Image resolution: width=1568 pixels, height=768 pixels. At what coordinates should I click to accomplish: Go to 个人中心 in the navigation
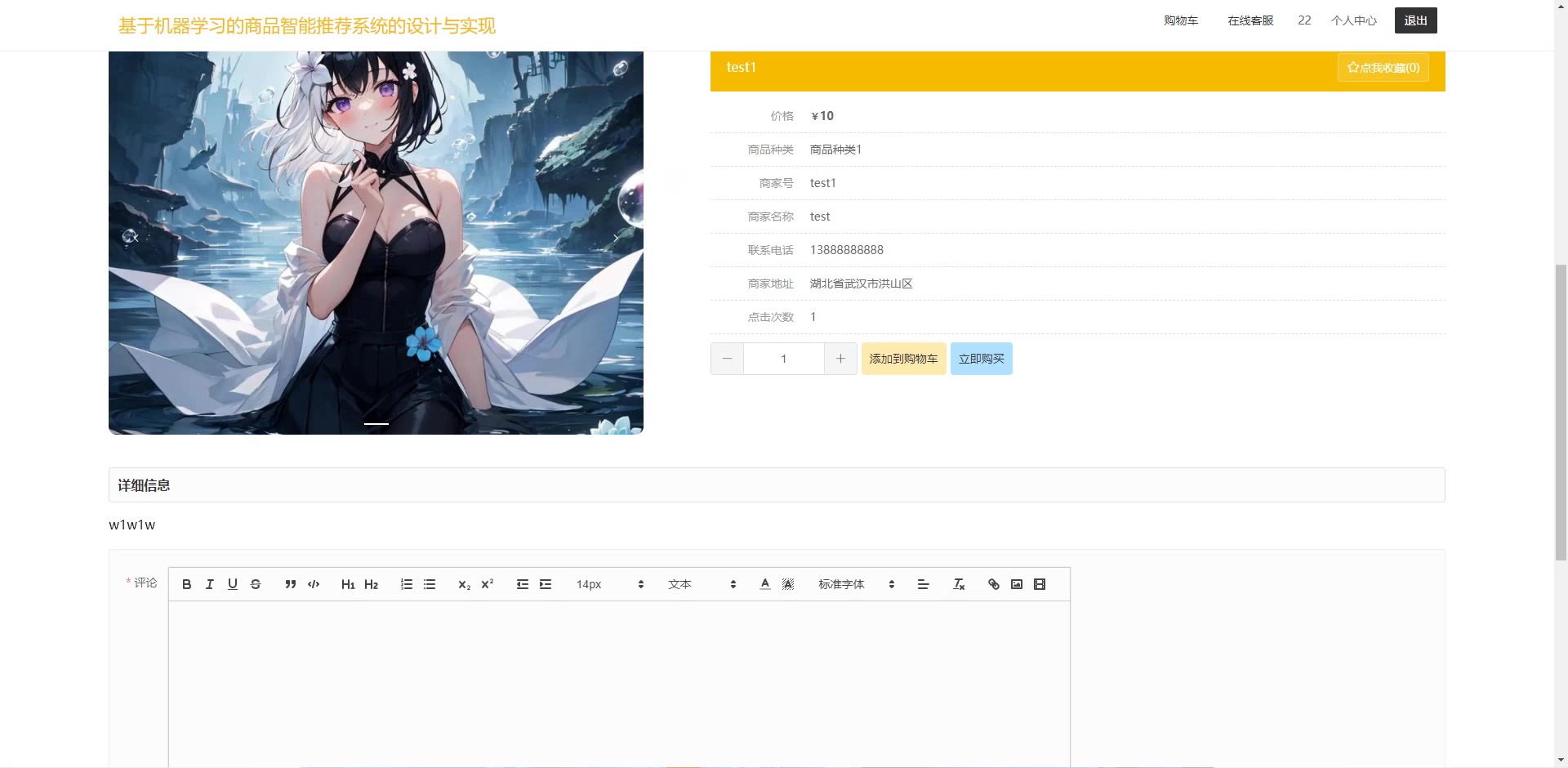(x=1354, y=20)
